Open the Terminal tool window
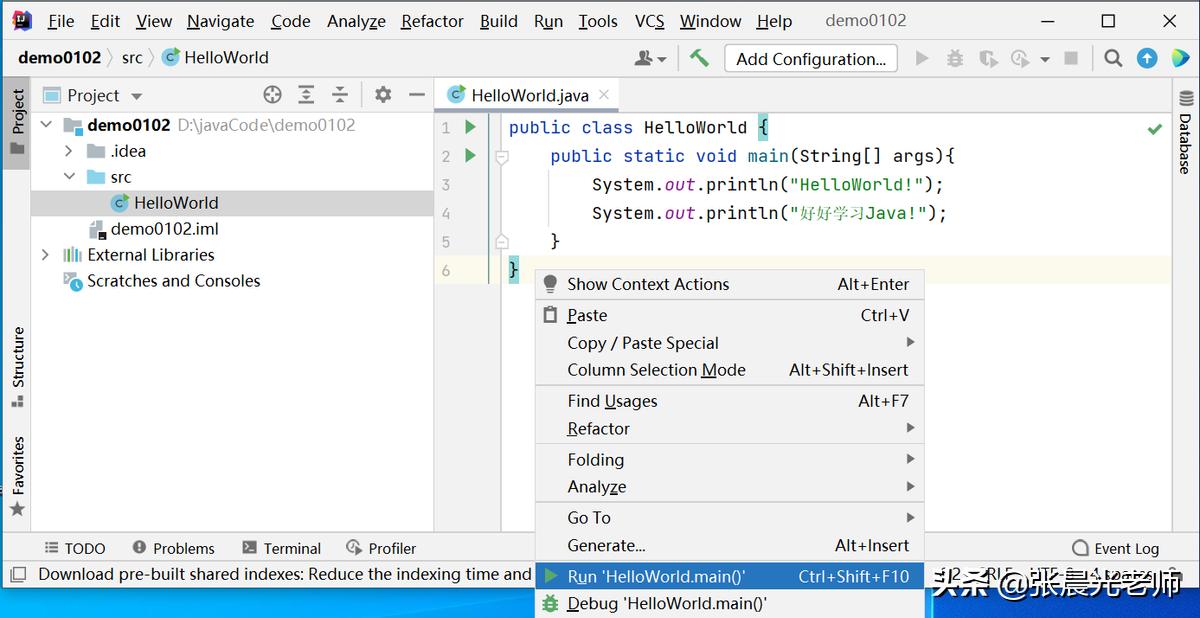The height and width of the screenshot is (618, 1200). [x=281, y=548]
